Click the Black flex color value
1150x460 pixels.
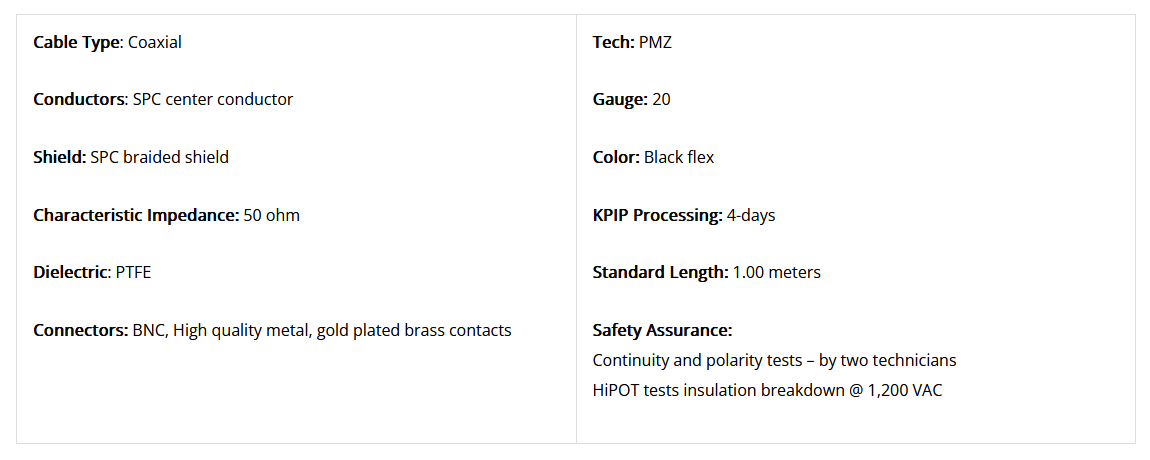pos(679,157)
